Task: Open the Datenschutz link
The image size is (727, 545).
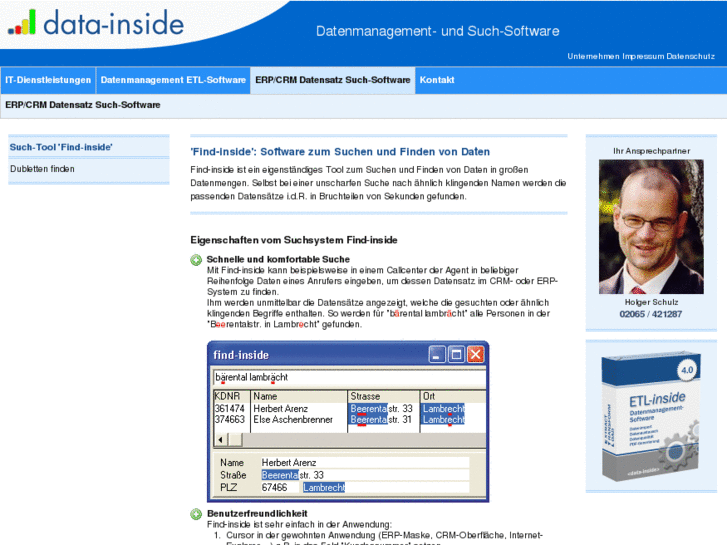Action: pyautogui.click(x=691, y=56)
